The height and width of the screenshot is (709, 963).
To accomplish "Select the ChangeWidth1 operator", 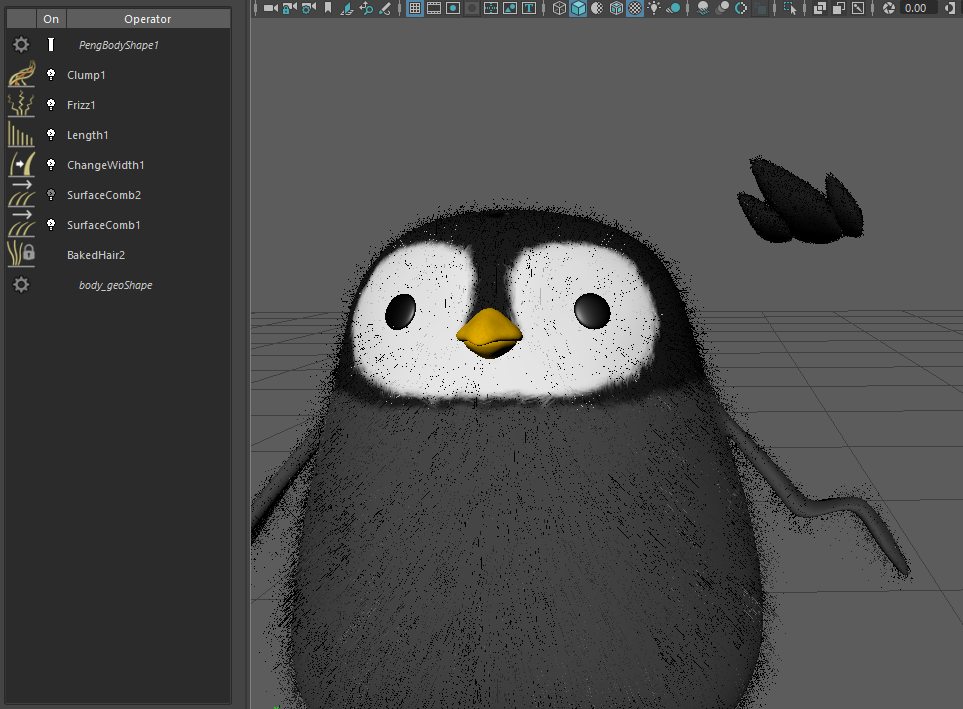I will 106,165.
